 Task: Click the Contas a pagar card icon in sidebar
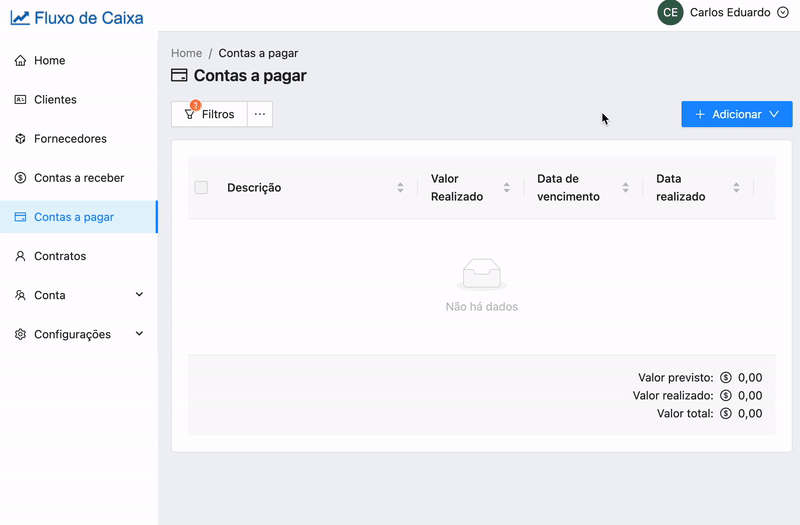(20, 217)
